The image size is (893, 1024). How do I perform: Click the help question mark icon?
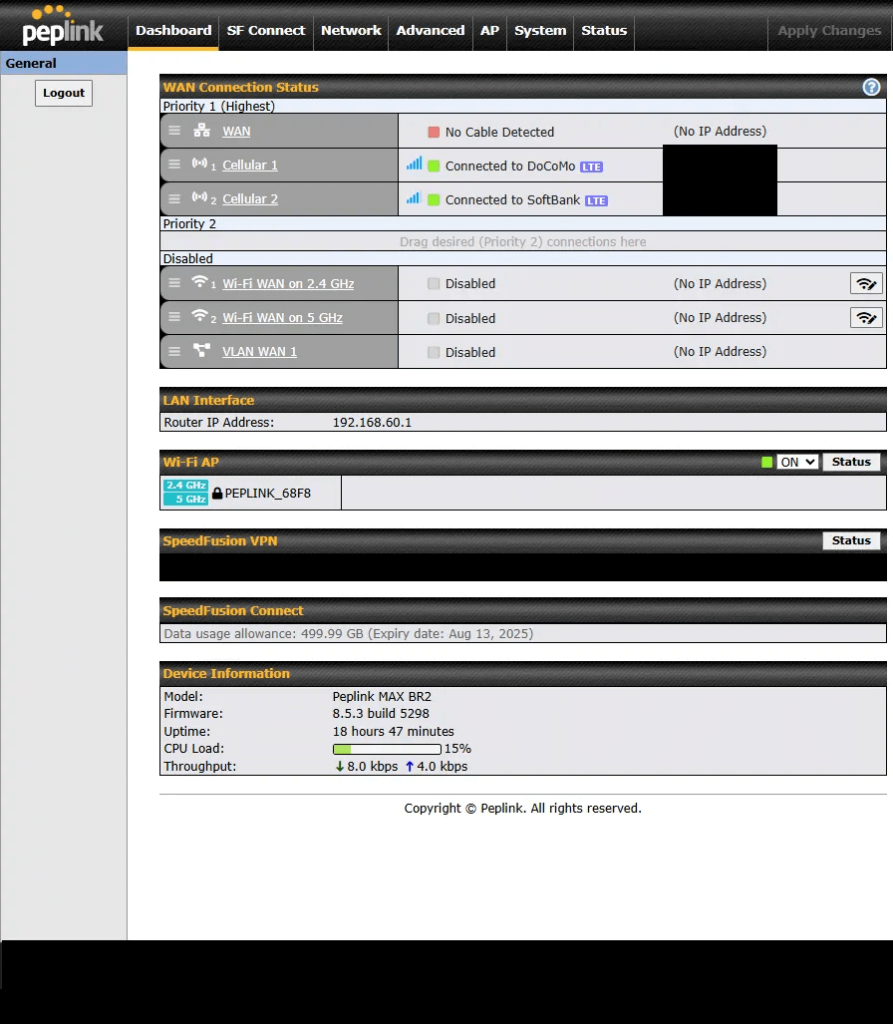[x=871, y=87]
